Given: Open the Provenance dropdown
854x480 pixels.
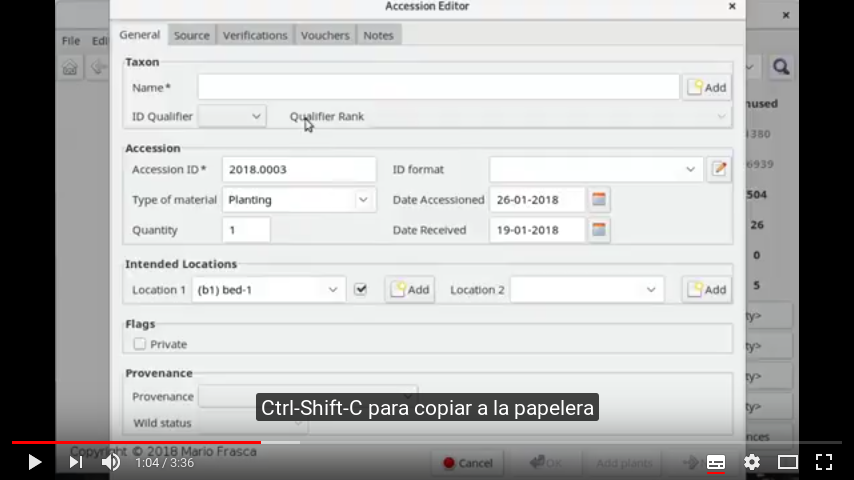Looking at the screenshot, I should coord(308,396).
